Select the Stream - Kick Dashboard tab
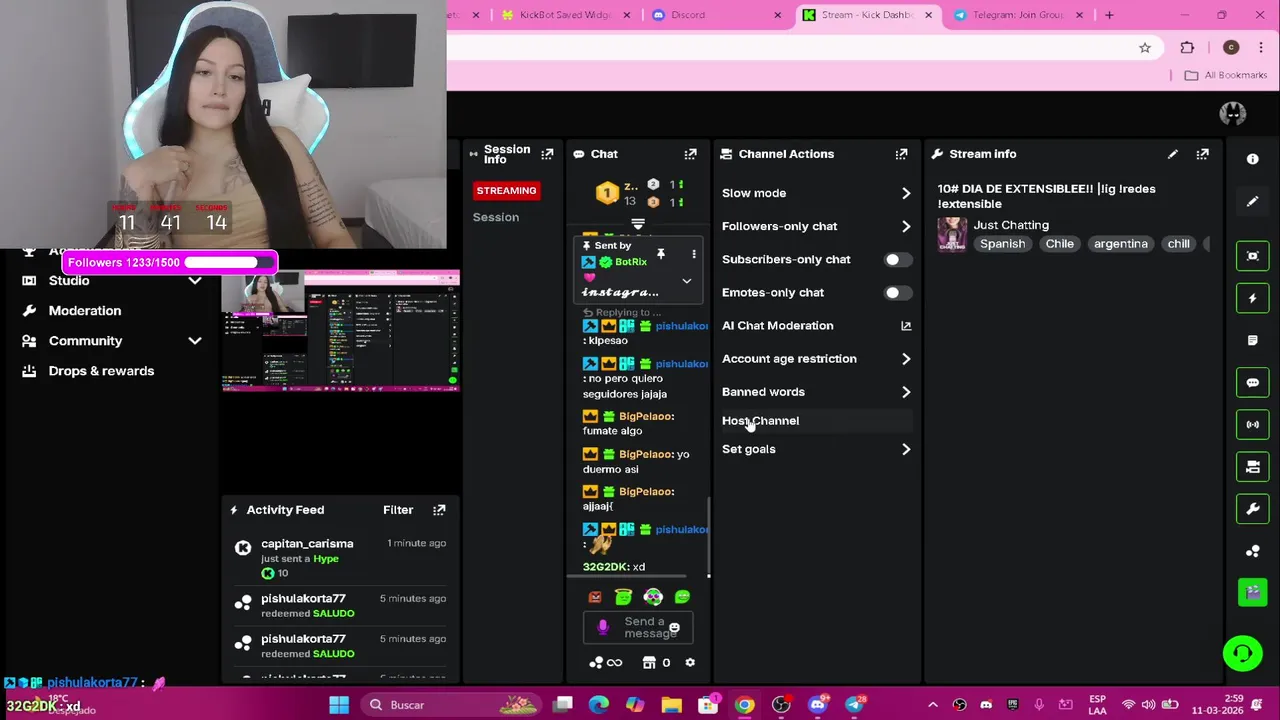The width and height of the screenshot is (1280, 720). [867, 15]
